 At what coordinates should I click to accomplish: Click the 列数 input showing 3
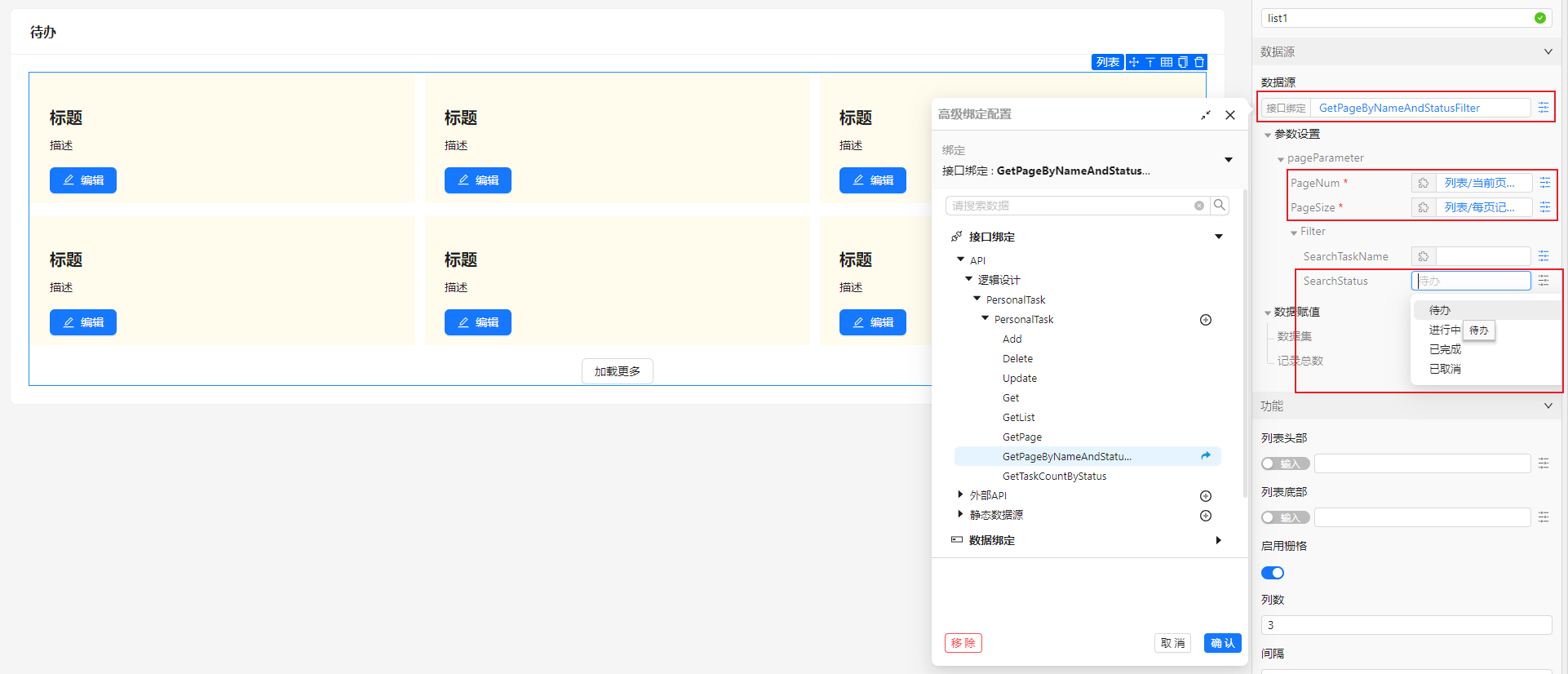click(x=1406, y=625)
